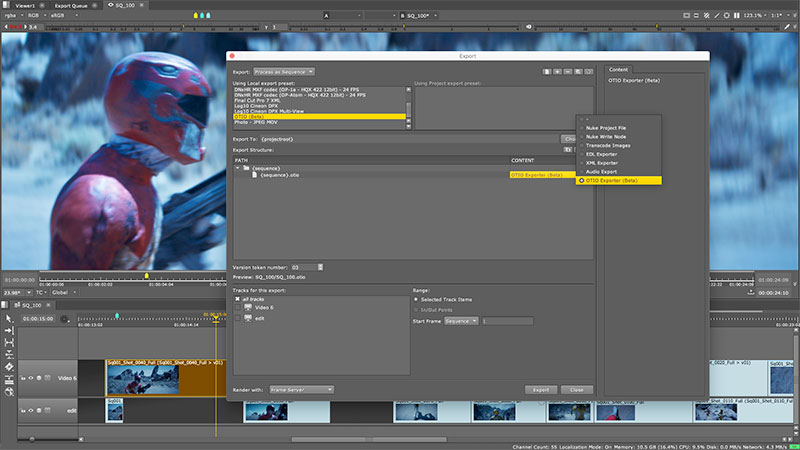Select the track-select forward tool
Screen dimensions: 800x450
[x=9, y=331]
